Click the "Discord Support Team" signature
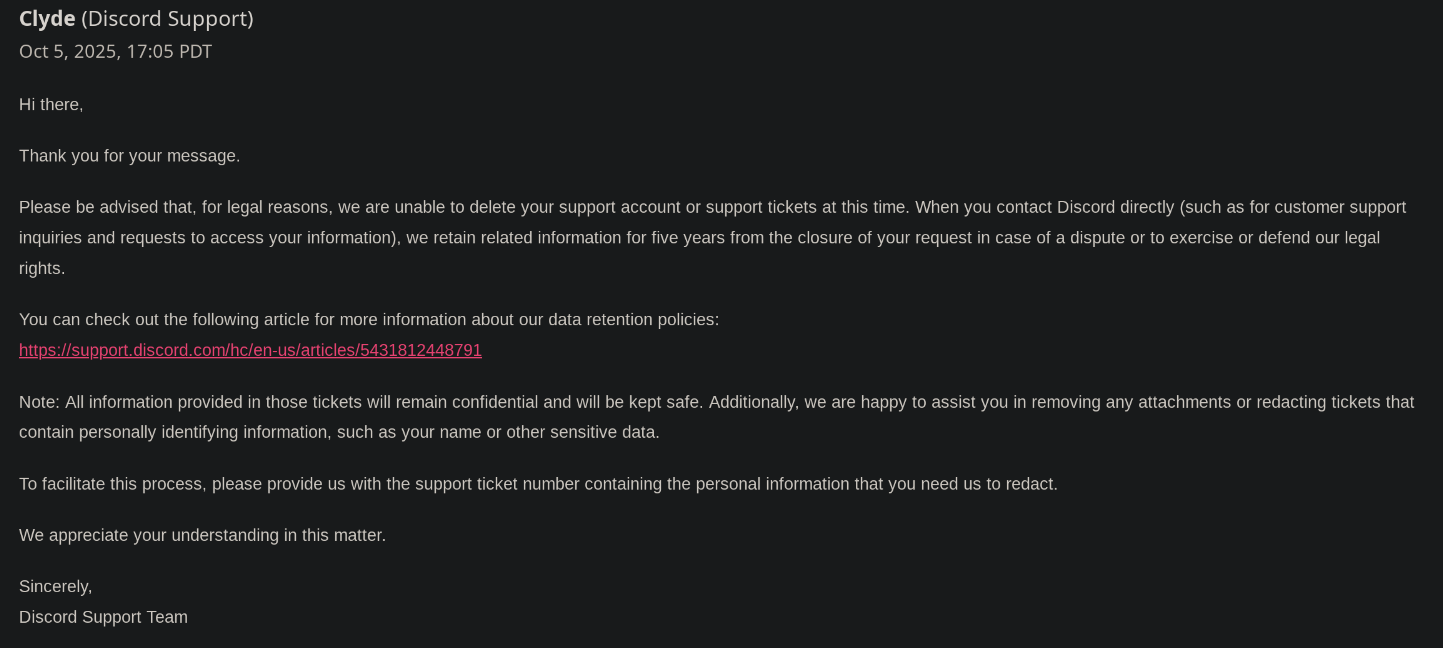The height and width of the screenshot is (648, 1443). [x=103, y=617]
